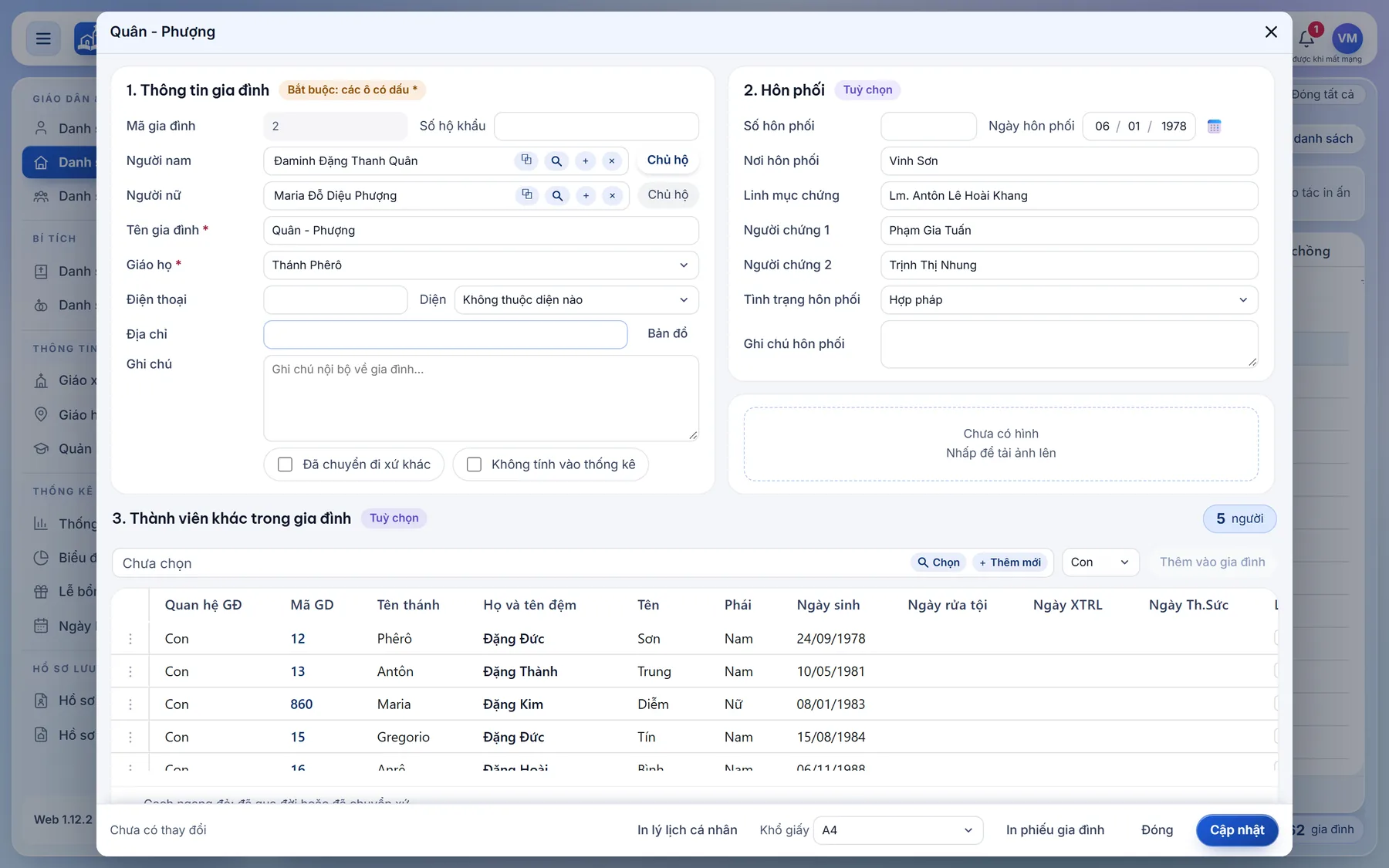
Task: Click Điện thoại input field
Action: tap(335, 299)
